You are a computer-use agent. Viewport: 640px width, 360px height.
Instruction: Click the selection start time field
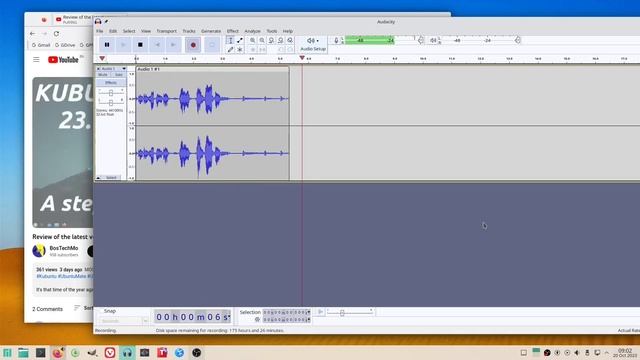pyautogui.click(x=287, y=312)
